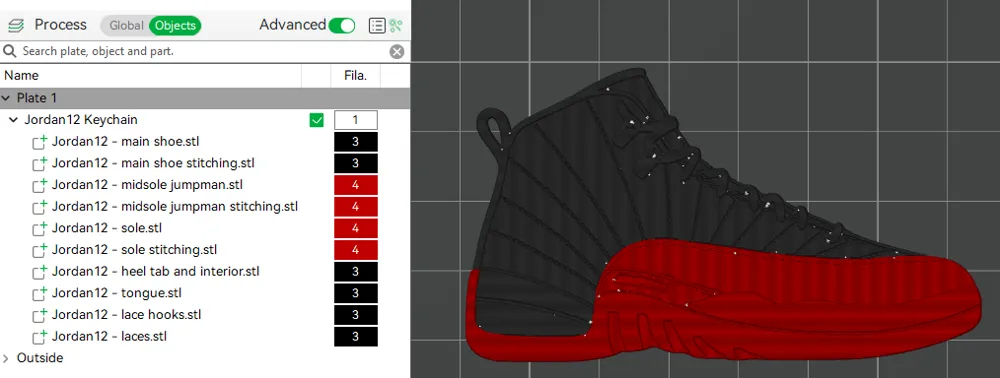Click part icon beside sole stitching.stl
This screenshot has width=1000, height=378.
pyautogui.click(x=40, y=250)
